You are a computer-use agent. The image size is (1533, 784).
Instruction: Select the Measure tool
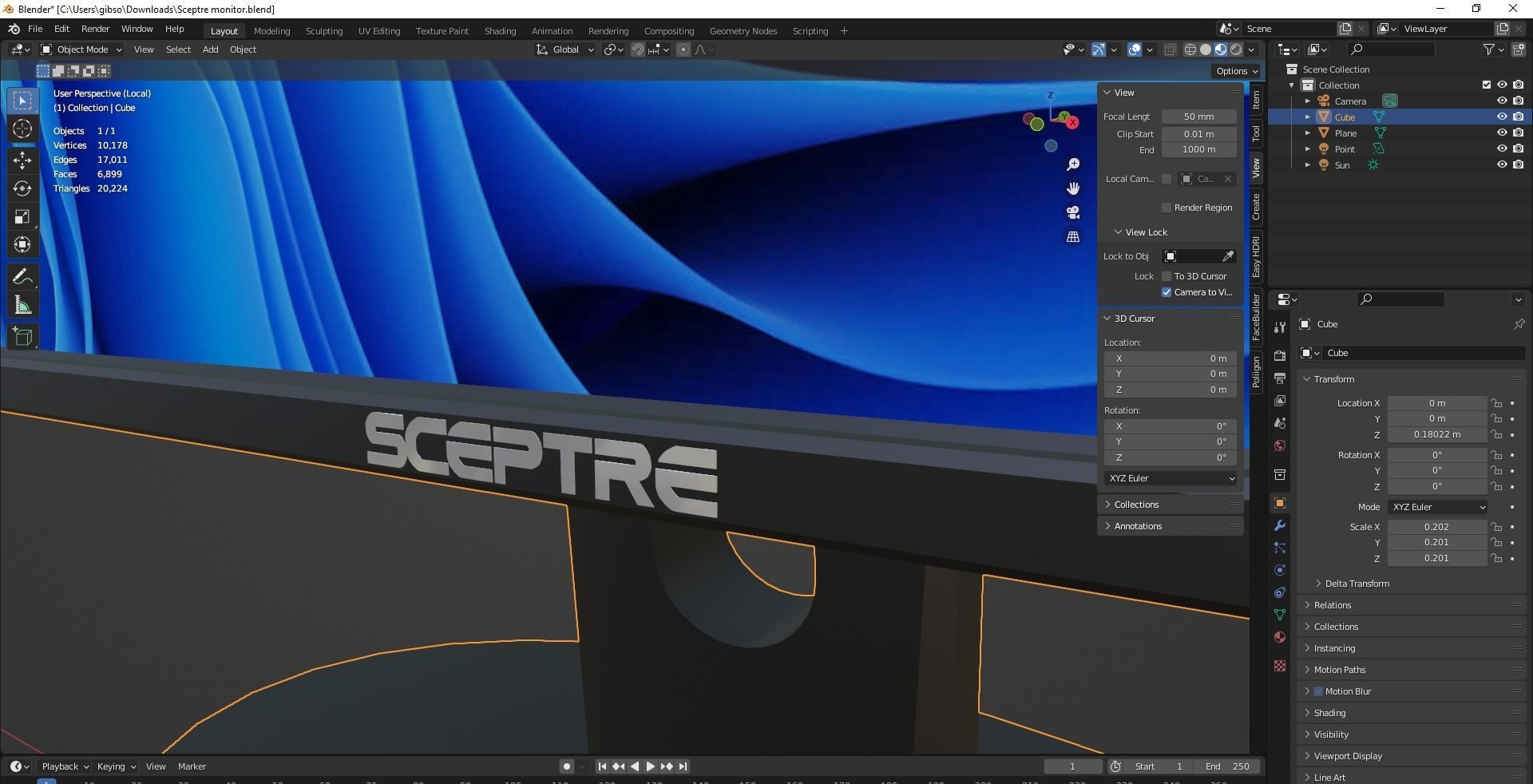pyautogui.click(x=22, y=305)
